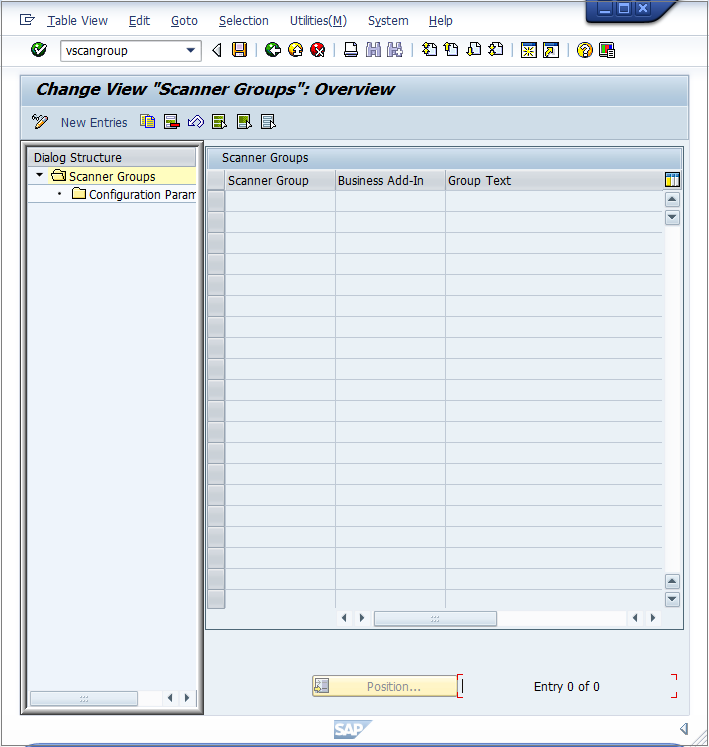The height and width of the screenshot is (747, 709).
Task: Click the Undo Change icon
Action: click(x=196, y=122)
